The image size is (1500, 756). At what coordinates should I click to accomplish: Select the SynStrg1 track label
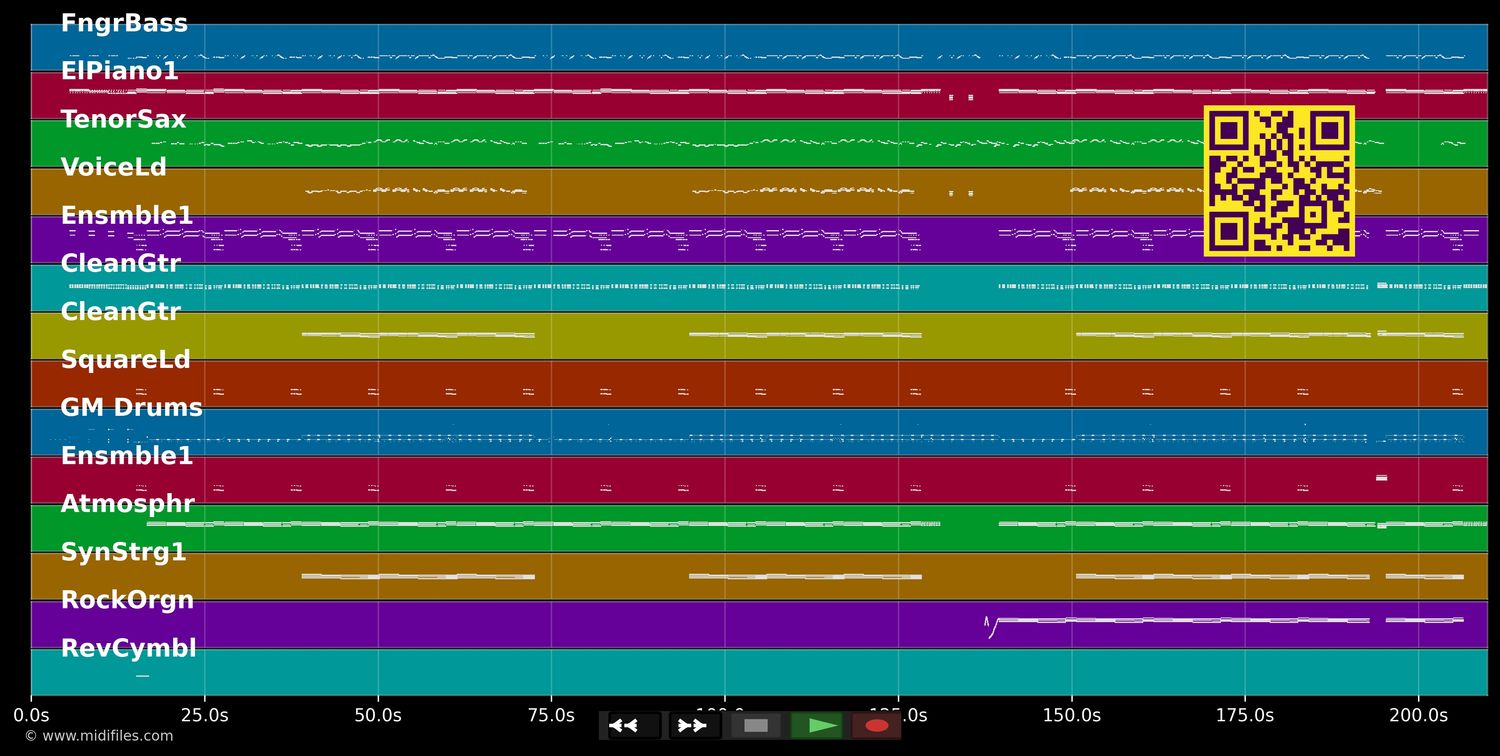pos(123,552)
